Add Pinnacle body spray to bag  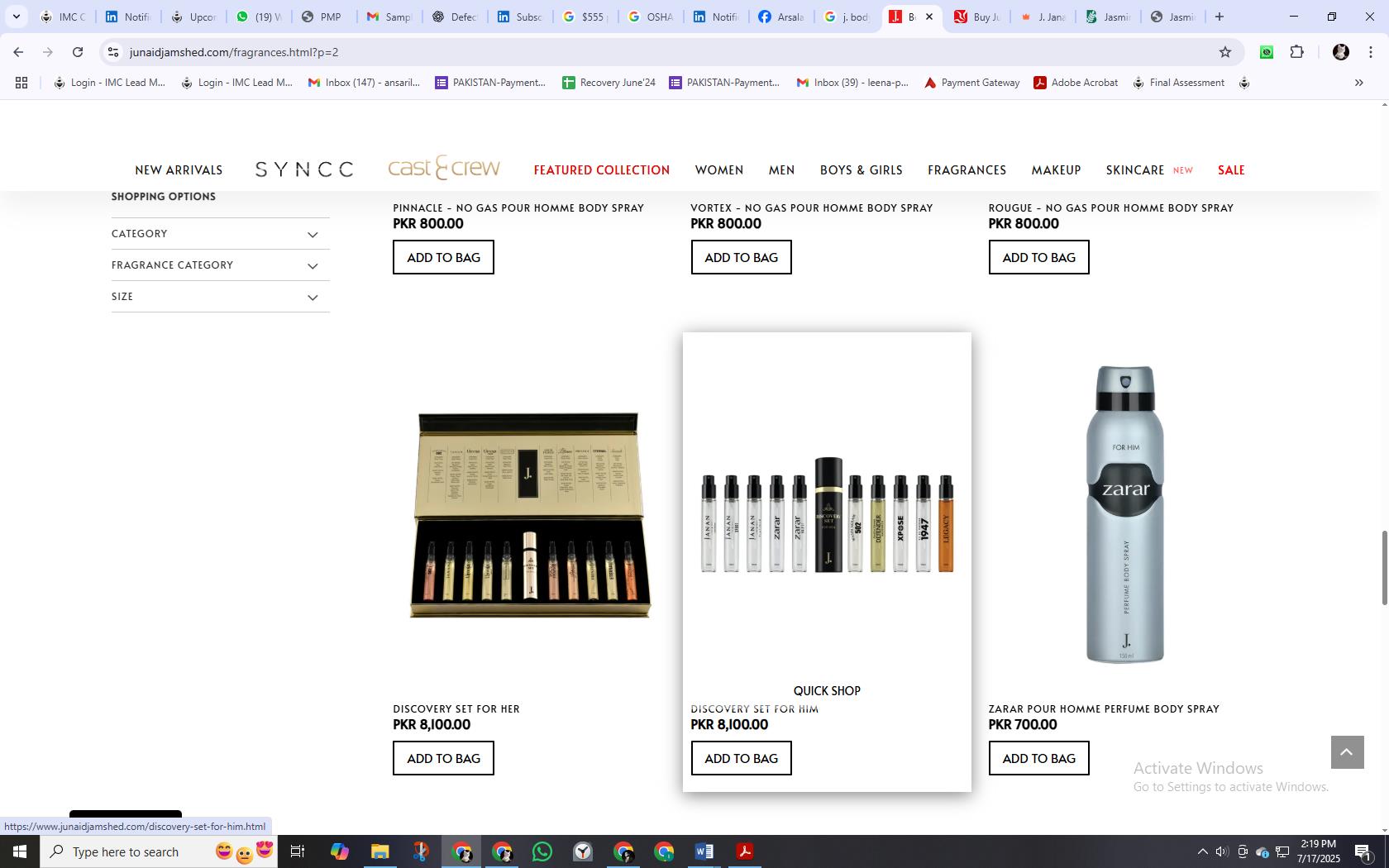[443, 257]
